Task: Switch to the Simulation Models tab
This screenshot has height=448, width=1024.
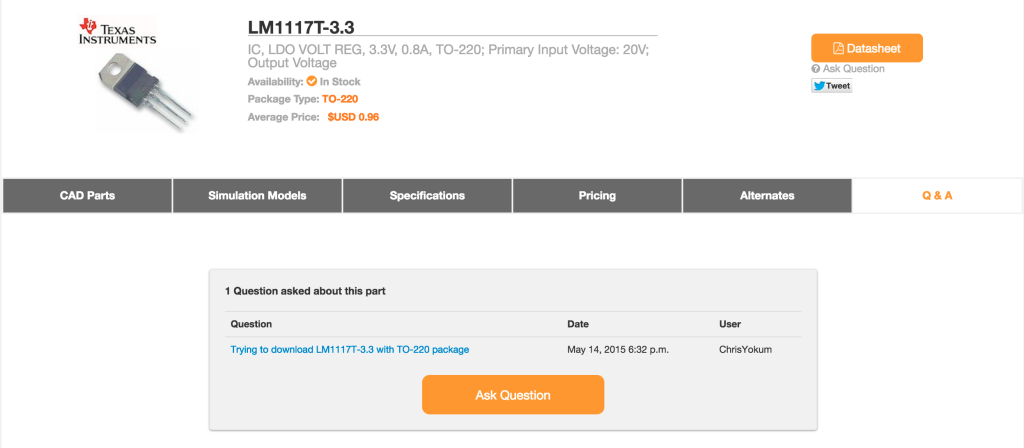Action: tap(257, 195)
